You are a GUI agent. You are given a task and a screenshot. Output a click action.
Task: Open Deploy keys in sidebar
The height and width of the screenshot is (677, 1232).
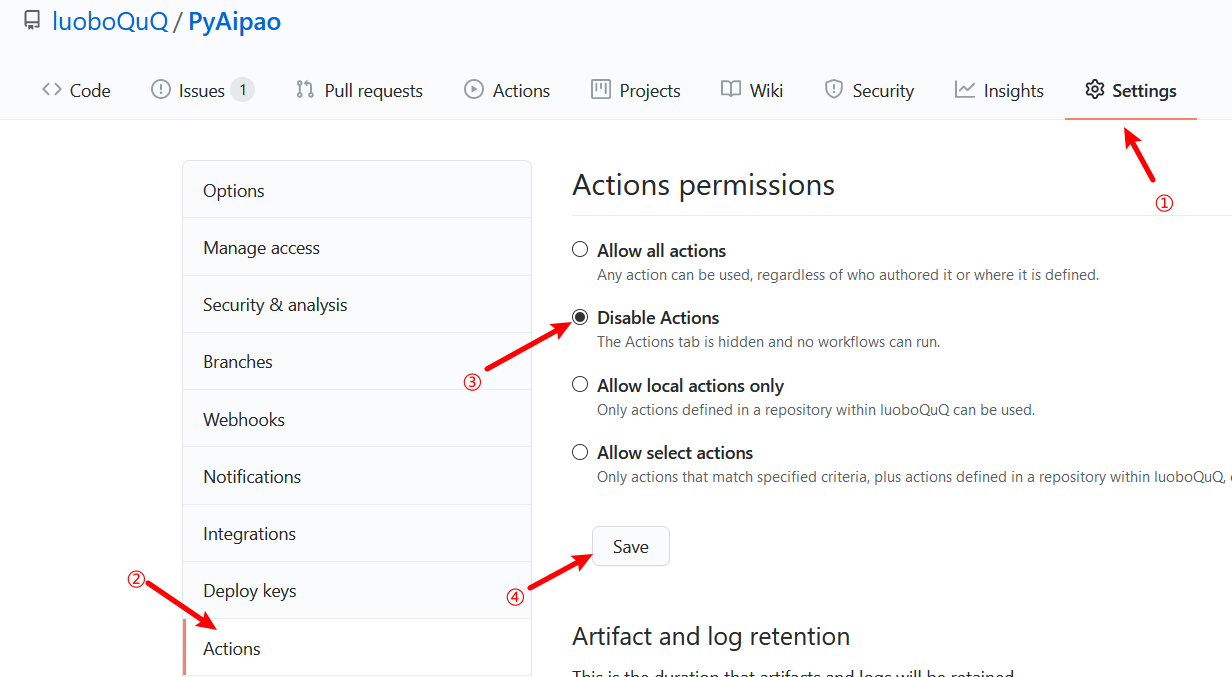click(357, 590)
